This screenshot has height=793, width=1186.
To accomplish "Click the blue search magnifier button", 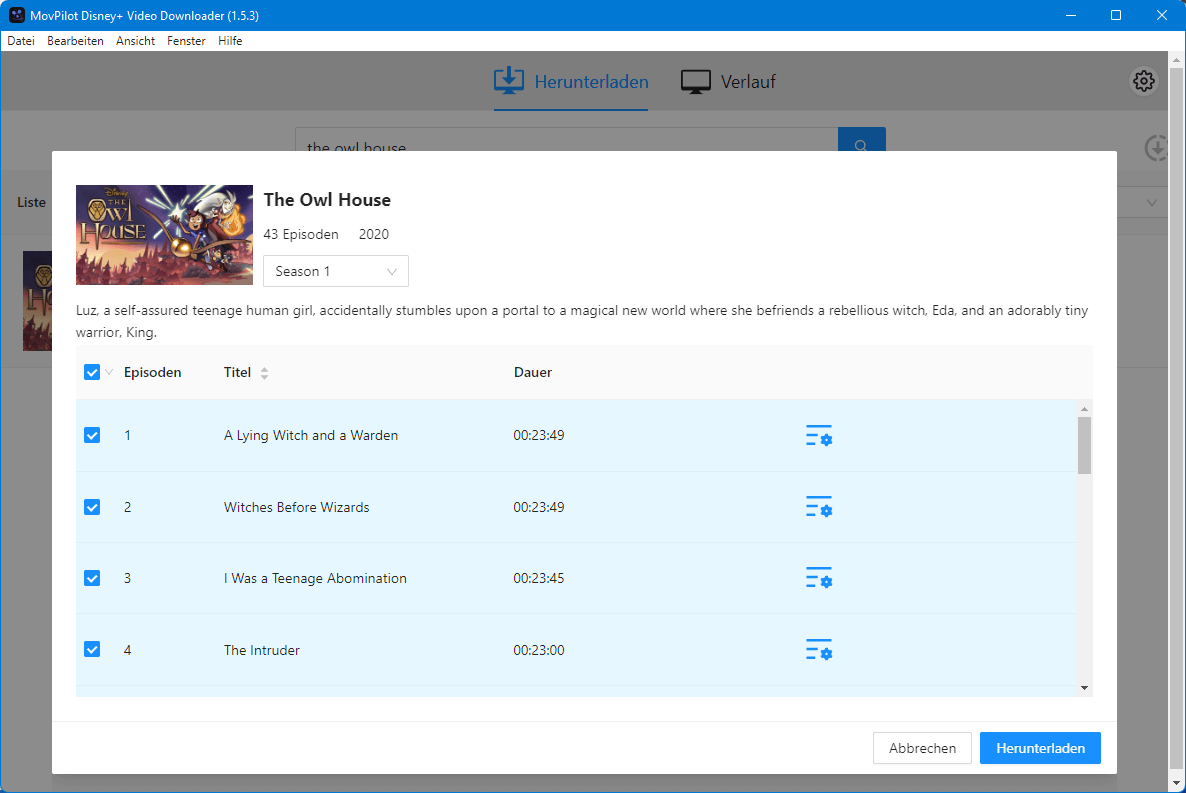I will click(862, 139).
